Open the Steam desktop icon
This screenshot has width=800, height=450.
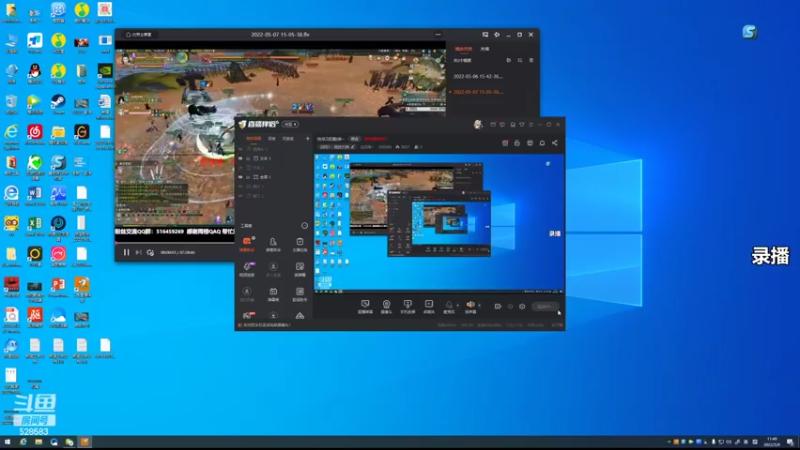[58, 104]
